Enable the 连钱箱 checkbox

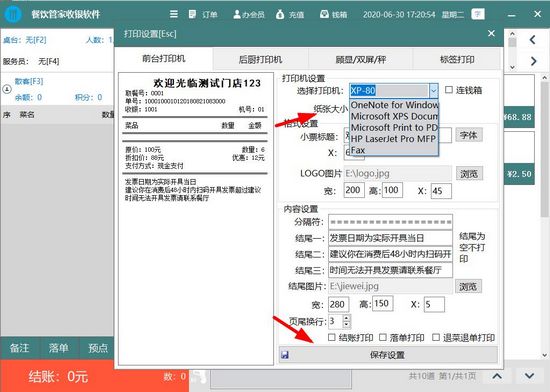449,90
